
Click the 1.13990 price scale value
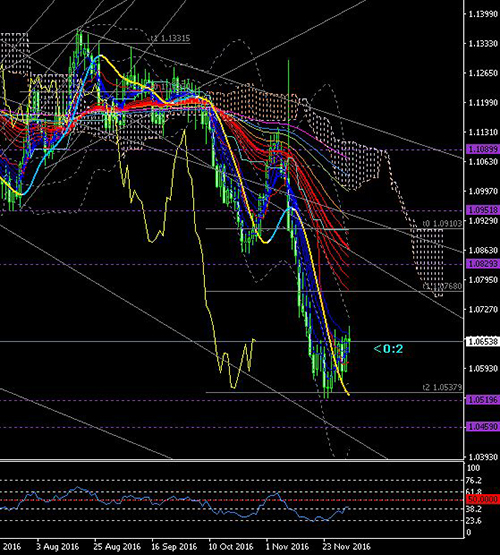(x=483, y=14)
